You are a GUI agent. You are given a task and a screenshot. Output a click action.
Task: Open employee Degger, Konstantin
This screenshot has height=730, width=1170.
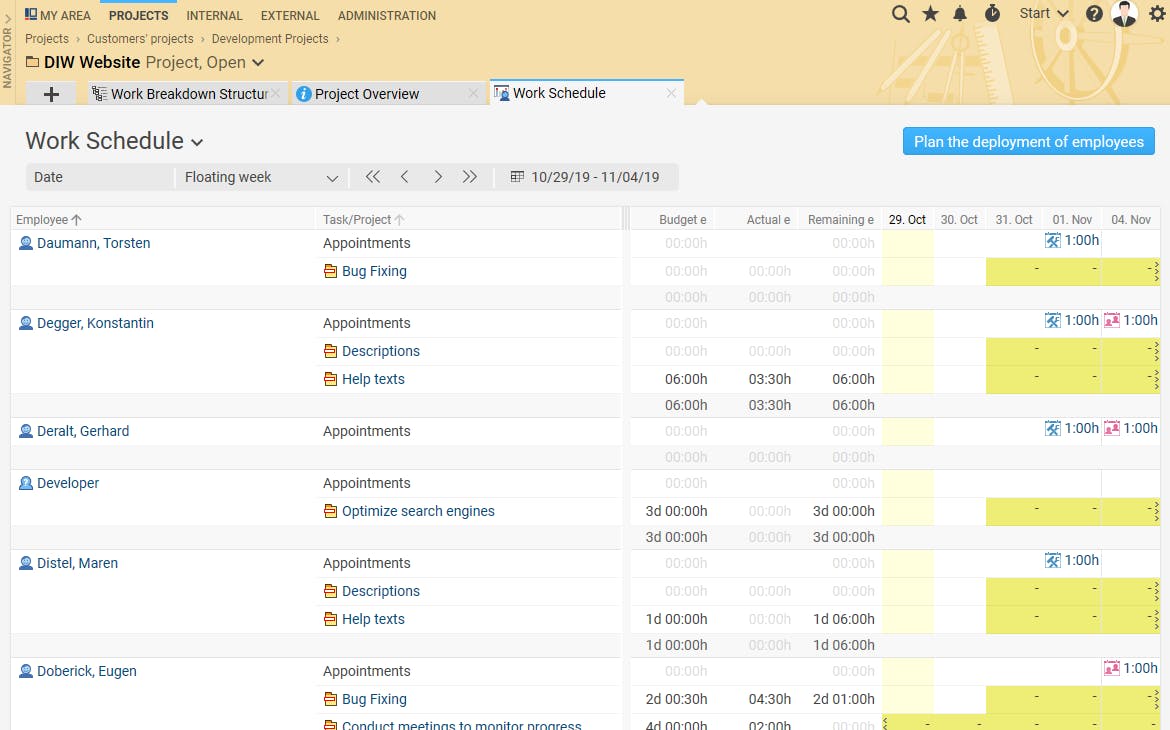tap(96, 323)
